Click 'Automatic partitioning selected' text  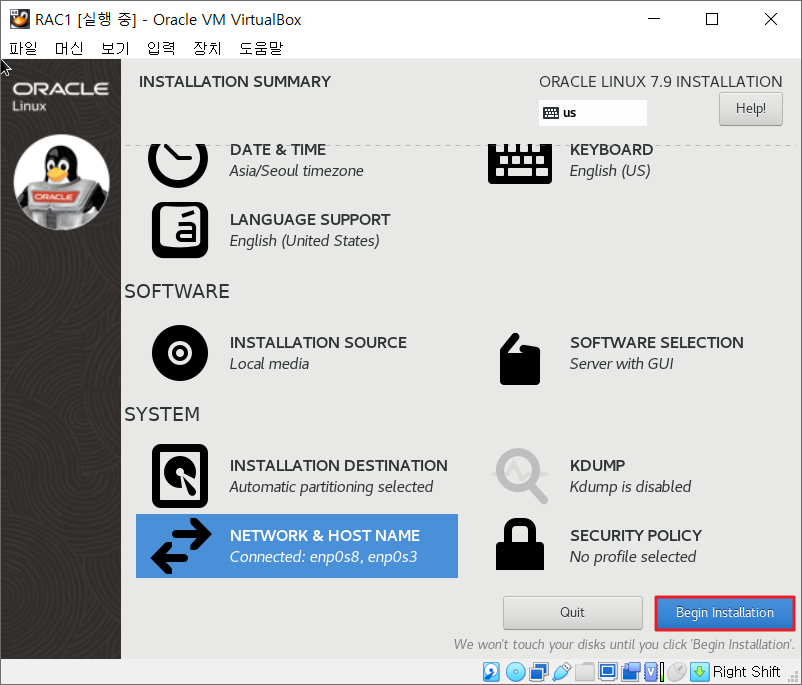click(x=331, y=487)
